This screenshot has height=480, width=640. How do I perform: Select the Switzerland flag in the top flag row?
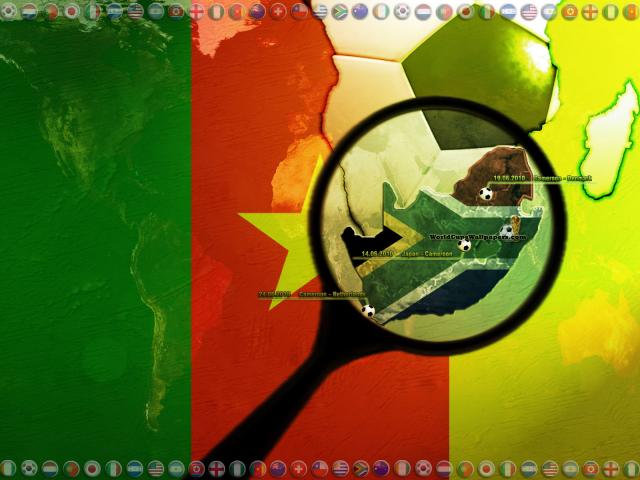[x=278, y=11]
